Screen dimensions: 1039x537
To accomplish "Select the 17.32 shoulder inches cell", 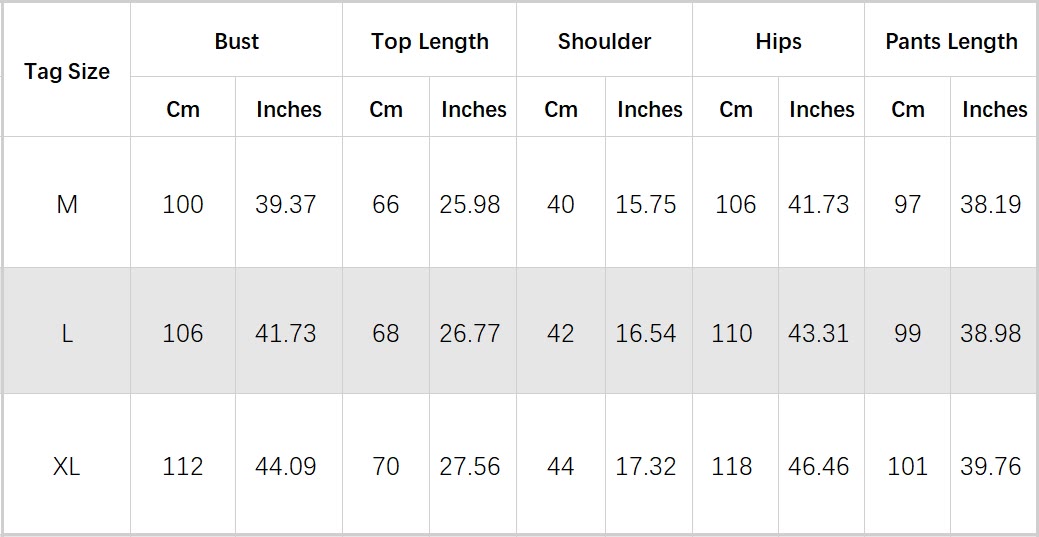I will click(646, 466).
